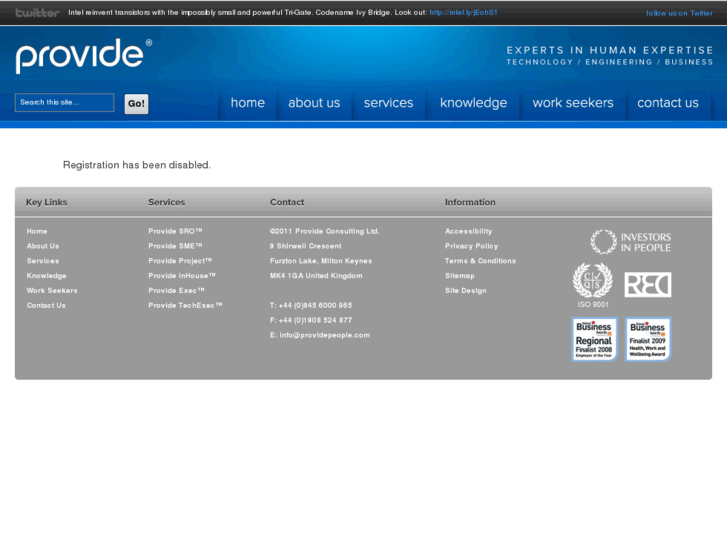
Task: Open footer Home link
Action: click(37, 231)
